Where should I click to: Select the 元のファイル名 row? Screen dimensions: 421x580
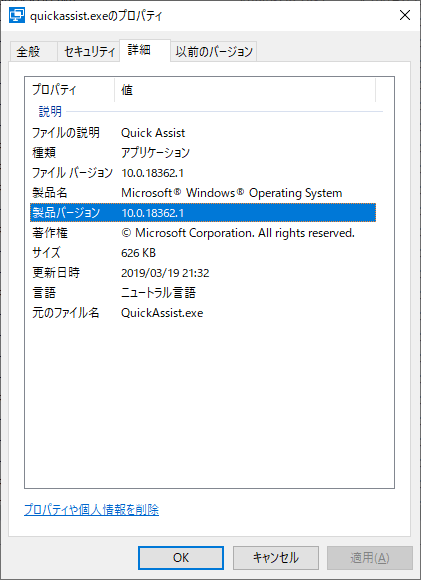pos(203,313)
